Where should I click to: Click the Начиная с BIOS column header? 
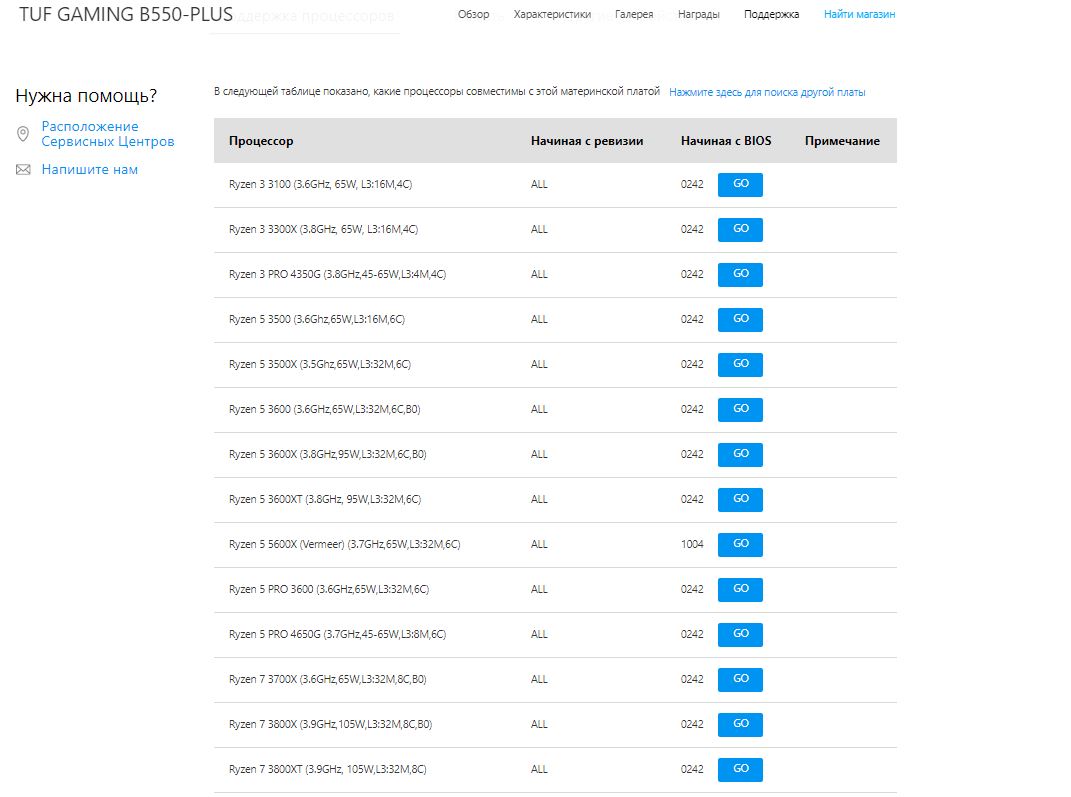(726, 141)
